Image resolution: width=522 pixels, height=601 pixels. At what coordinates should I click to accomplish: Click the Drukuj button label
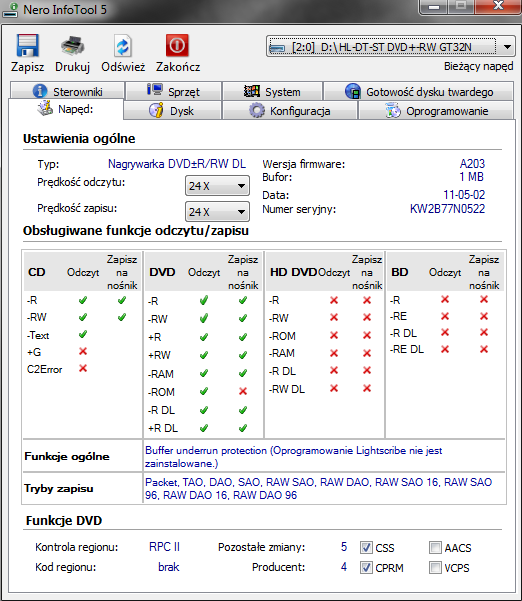(72, 67)
